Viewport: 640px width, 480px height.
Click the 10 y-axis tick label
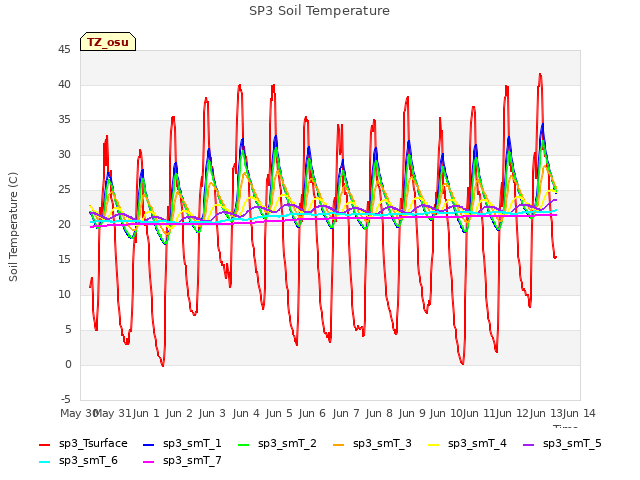pyautogui.click(x=64, y=295)
